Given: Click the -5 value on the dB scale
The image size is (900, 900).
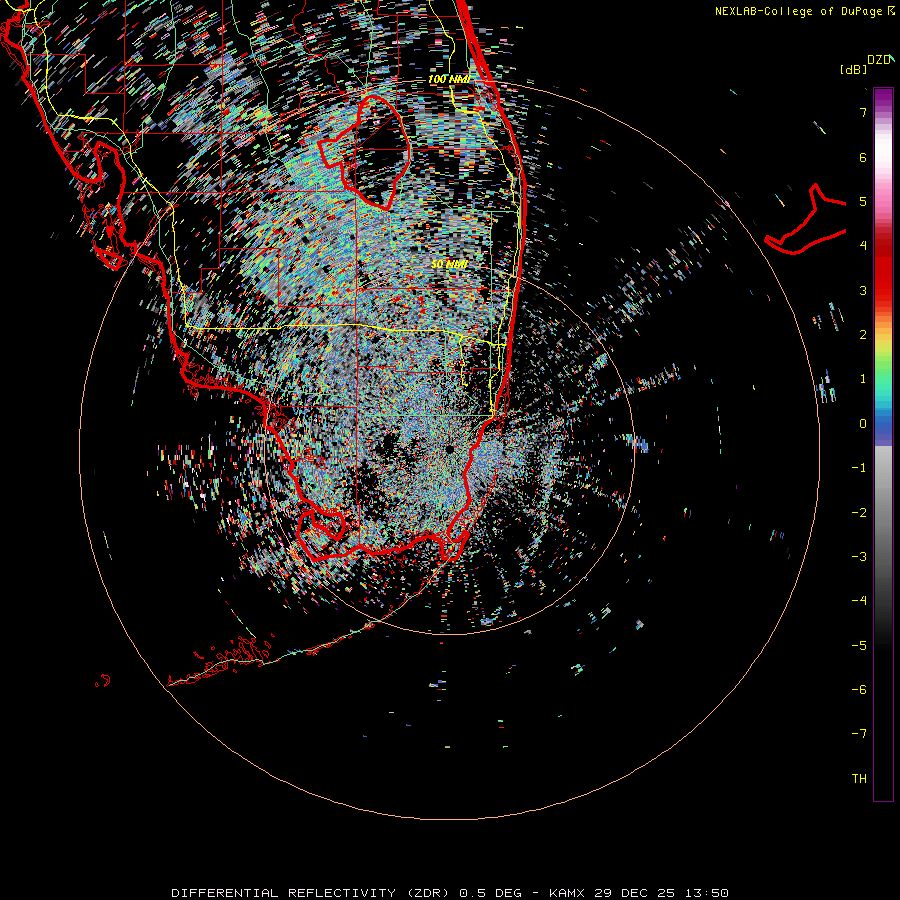Looking at the screenshot, I should point(859,646).
